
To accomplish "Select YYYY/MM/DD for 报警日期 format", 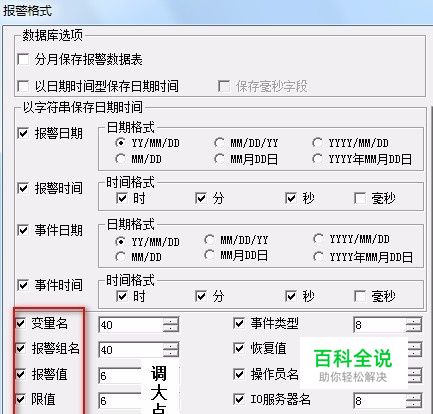I will coord(317,143).
